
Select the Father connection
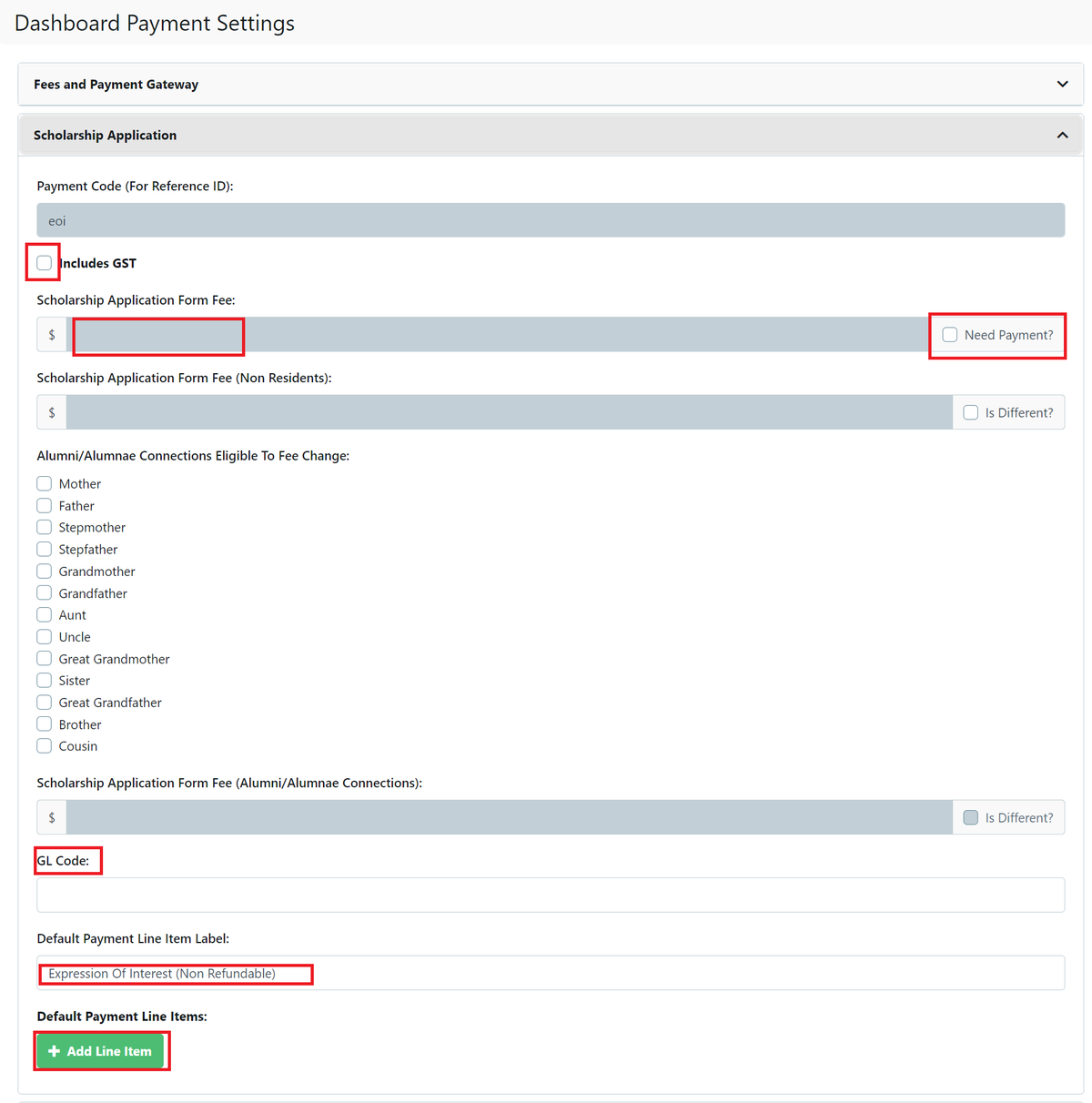[x=44, y=505]
